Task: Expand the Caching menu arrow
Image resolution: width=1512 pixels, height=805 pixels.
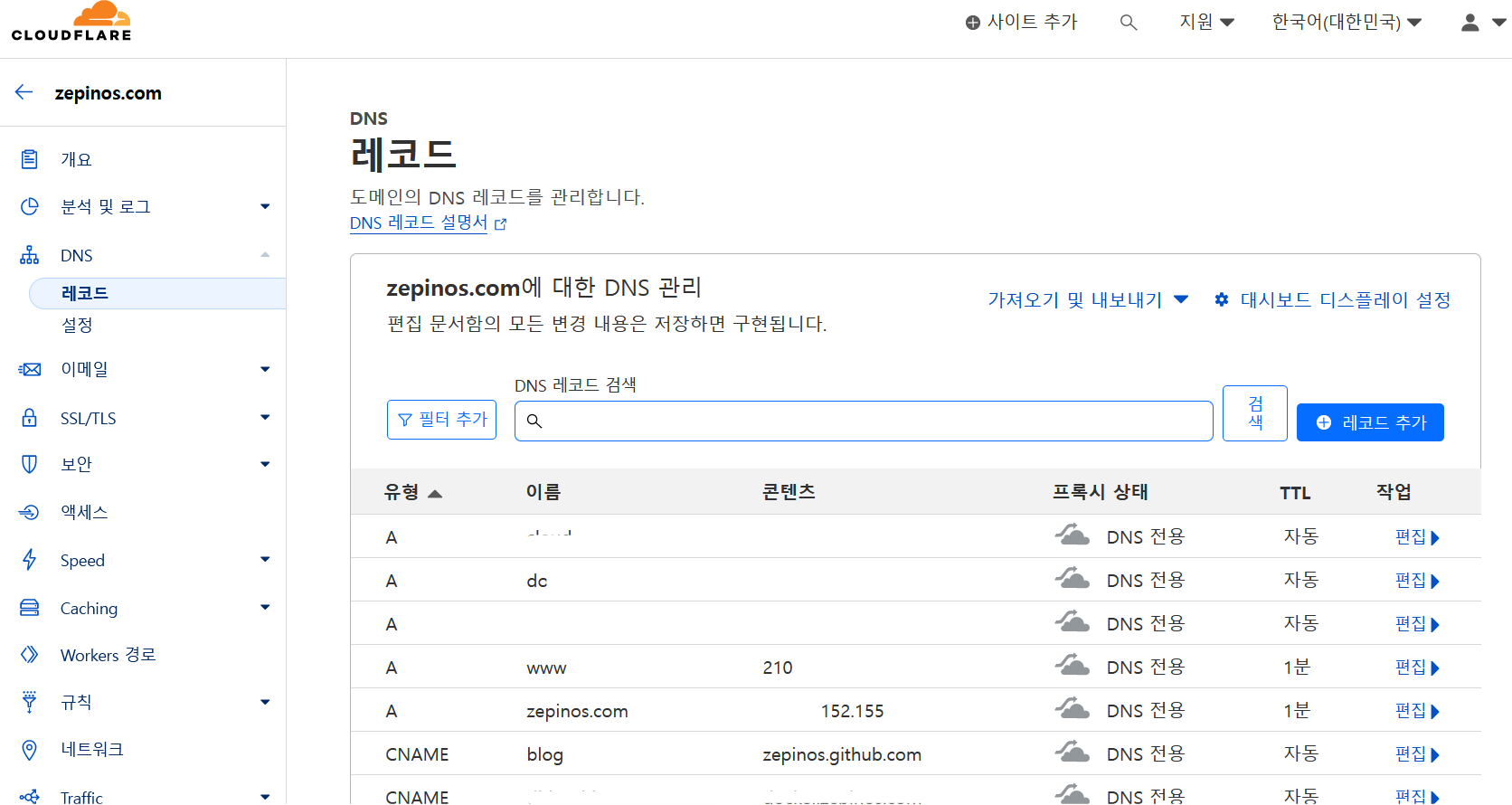Action: click(265, 607)
